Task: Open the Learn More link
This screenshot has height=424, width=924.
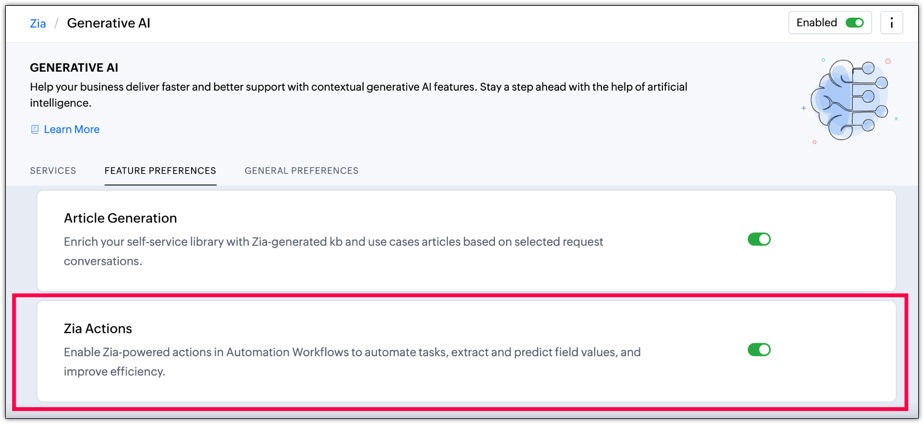Action: pyautogui.click(x=71, y=129)
